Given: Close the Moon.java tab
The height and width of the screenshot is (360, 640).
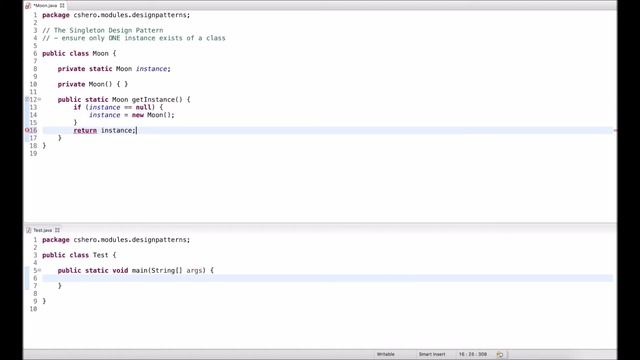Looking at the screenshot, I should [62, 6].
